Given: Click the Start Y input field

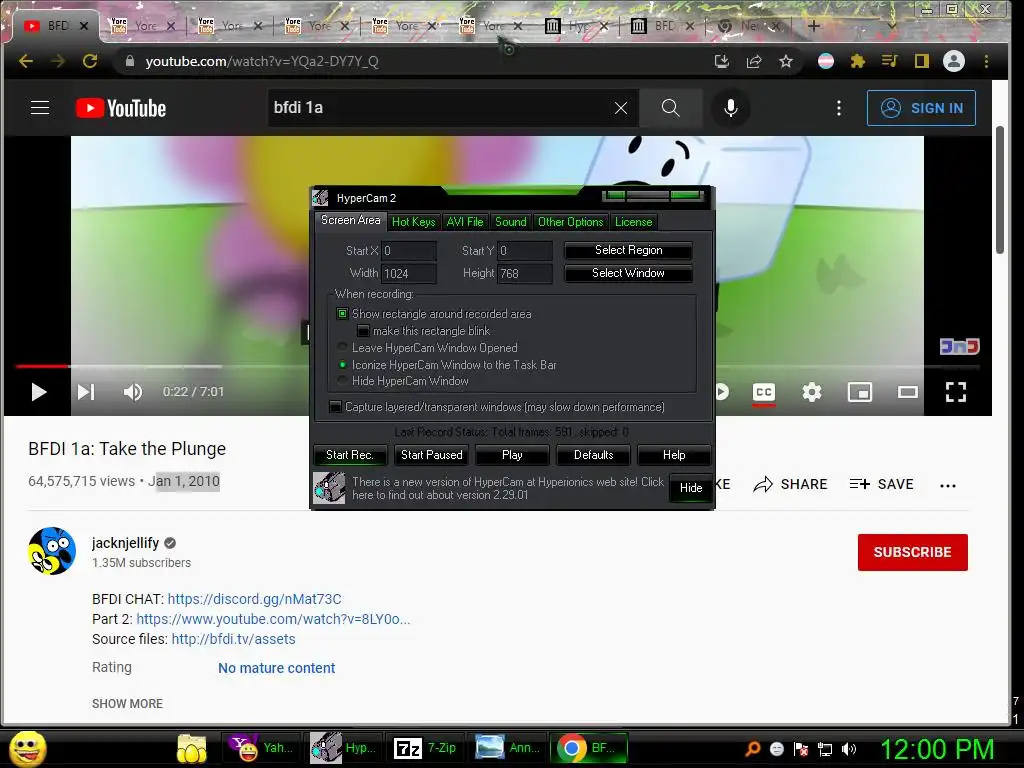Looking at the screenshot, I should pos(525,251).
